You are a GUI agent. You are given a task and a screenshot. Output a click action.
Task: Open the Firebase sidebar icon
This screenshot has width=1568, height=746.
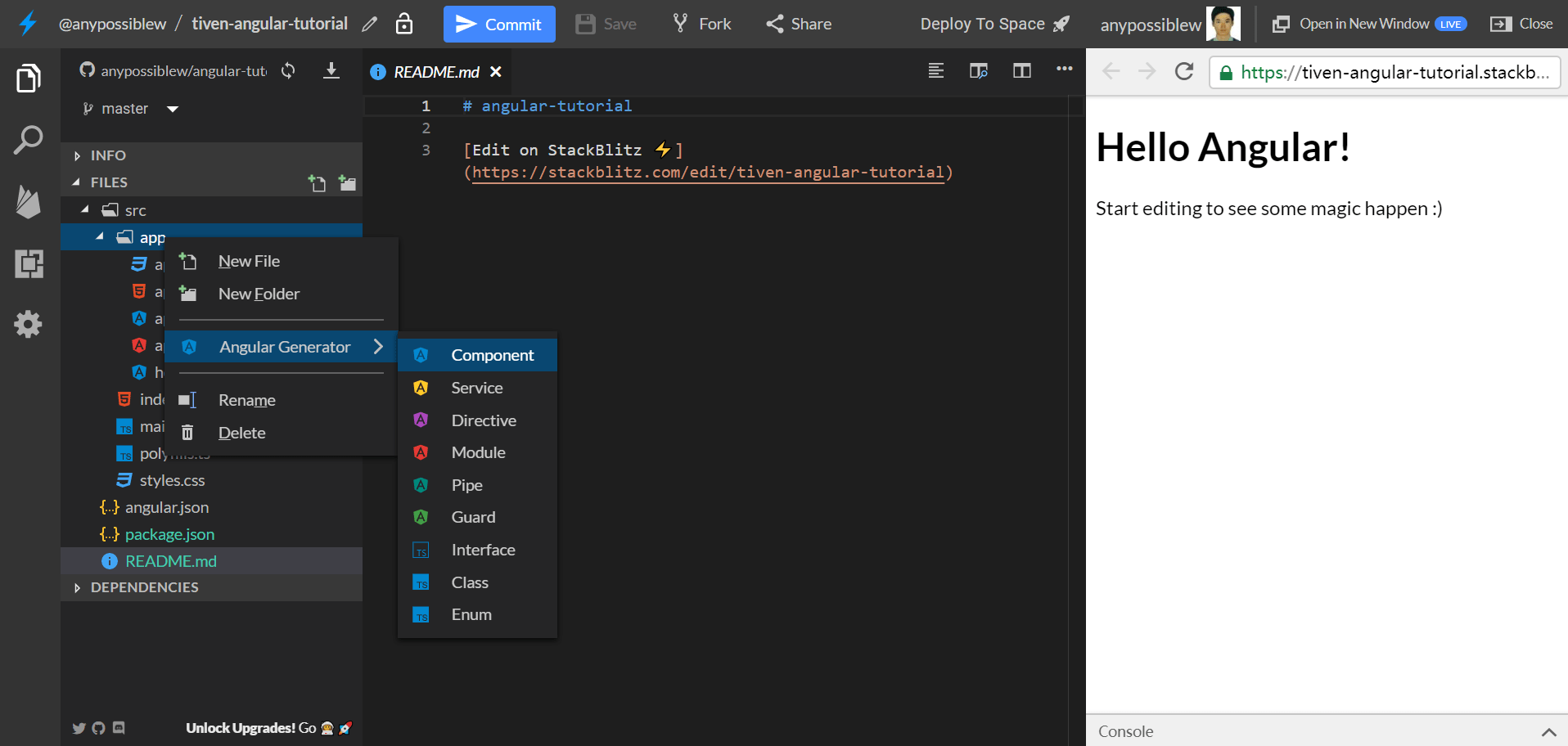pos(29,201)
